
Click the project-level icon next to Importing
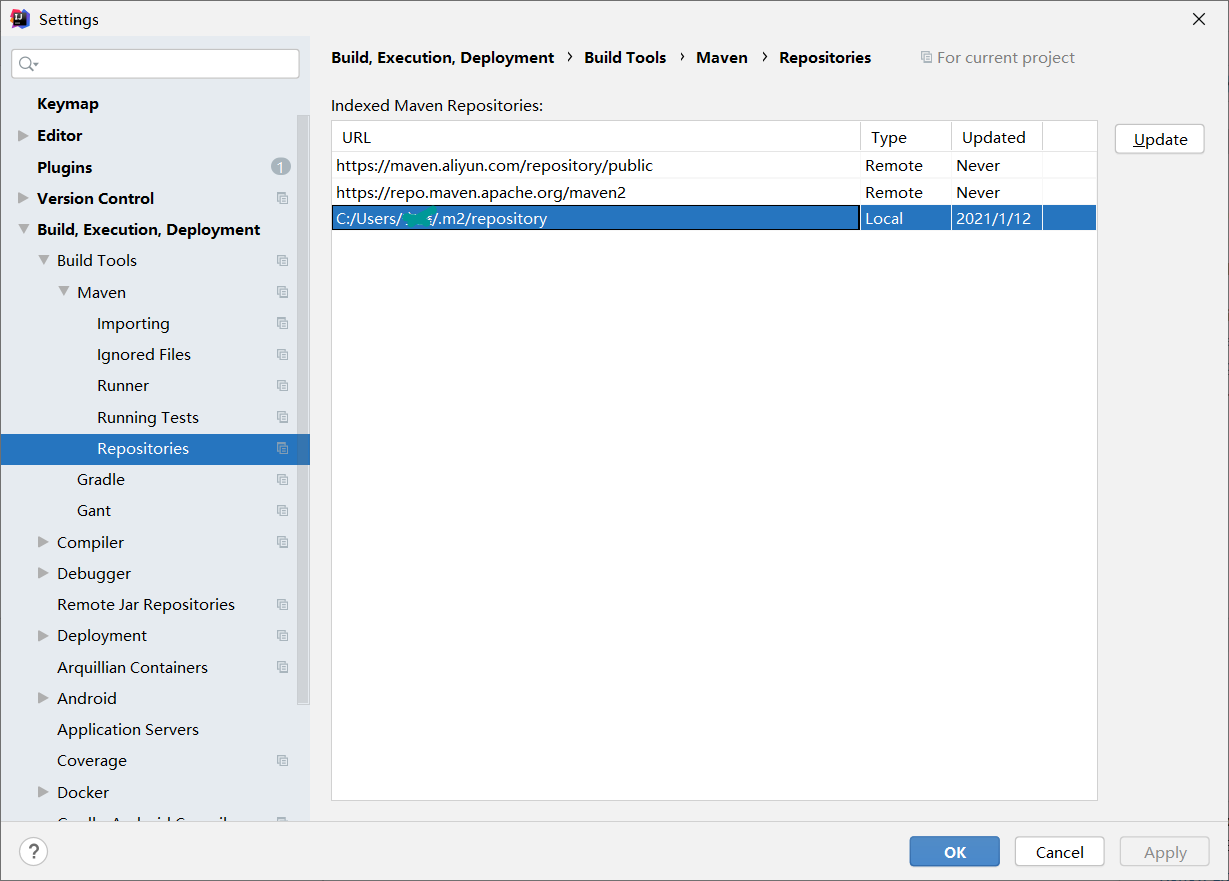282,323
